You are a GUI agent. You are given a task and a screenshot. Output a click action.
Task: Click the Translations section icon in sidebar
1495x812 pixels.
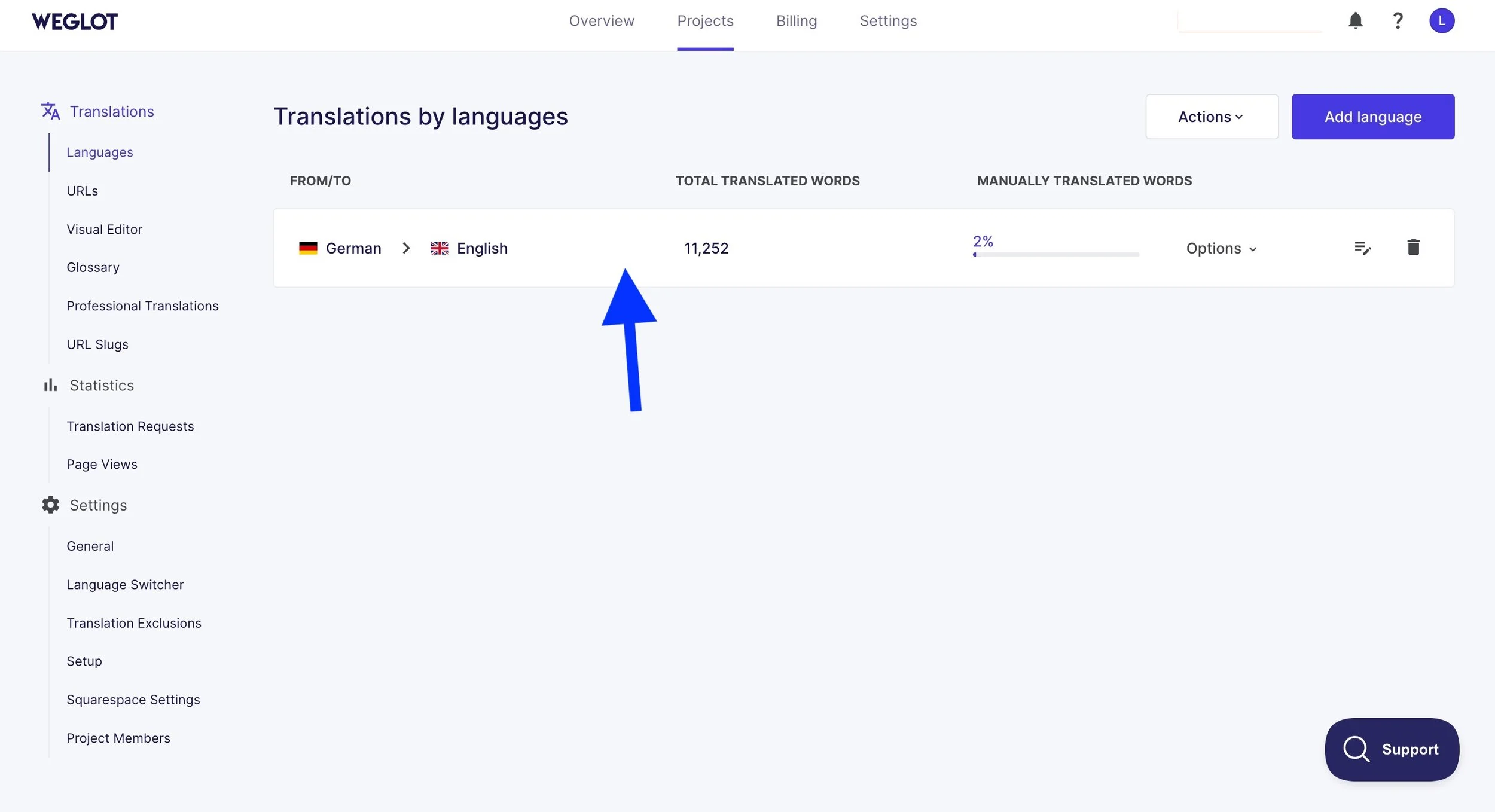click(50, 111)
